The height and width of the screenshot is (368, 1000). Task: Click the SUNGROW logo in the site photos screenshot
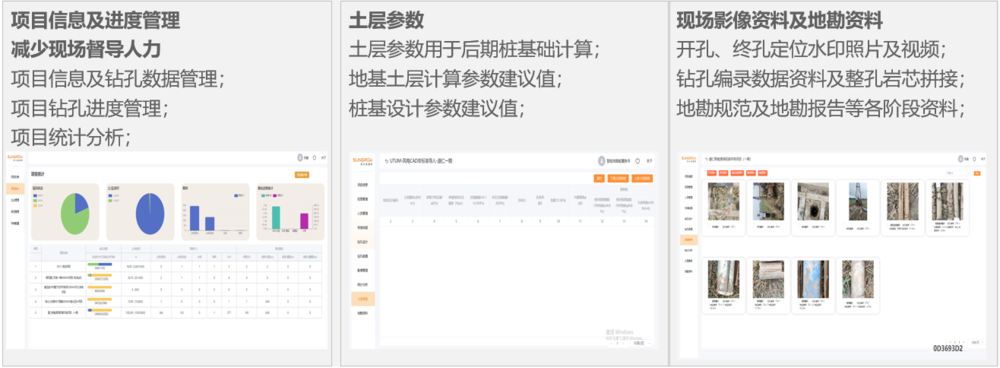click(689, 159)
